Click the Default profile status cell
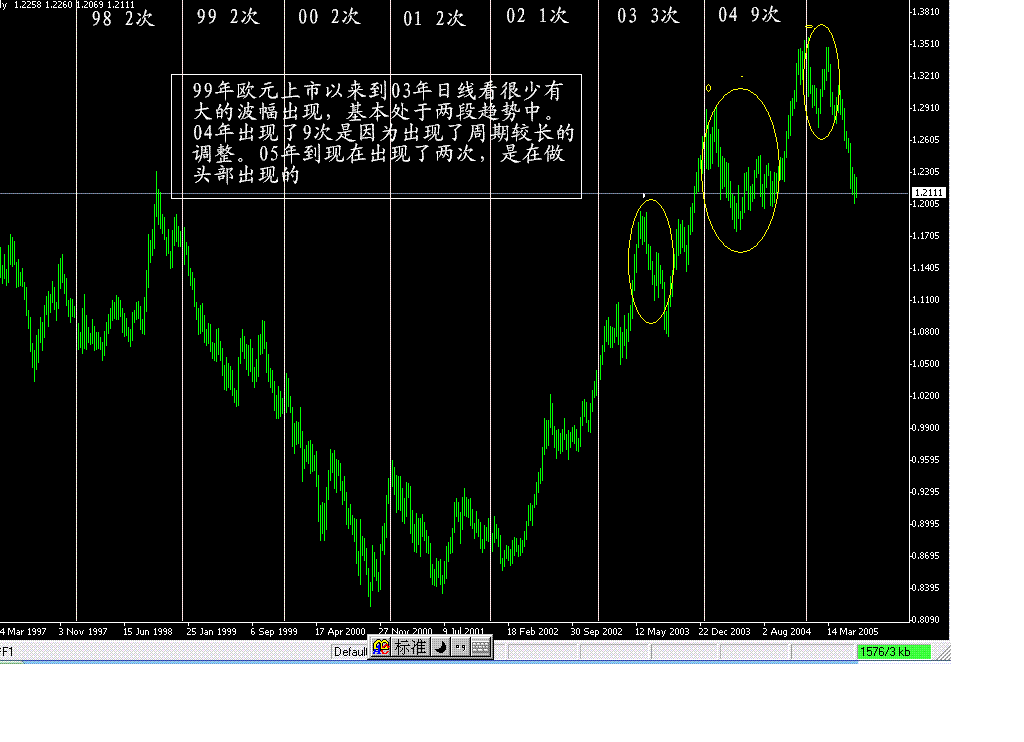The height and width of the screenshot is (742, 1024). (350, 652)
